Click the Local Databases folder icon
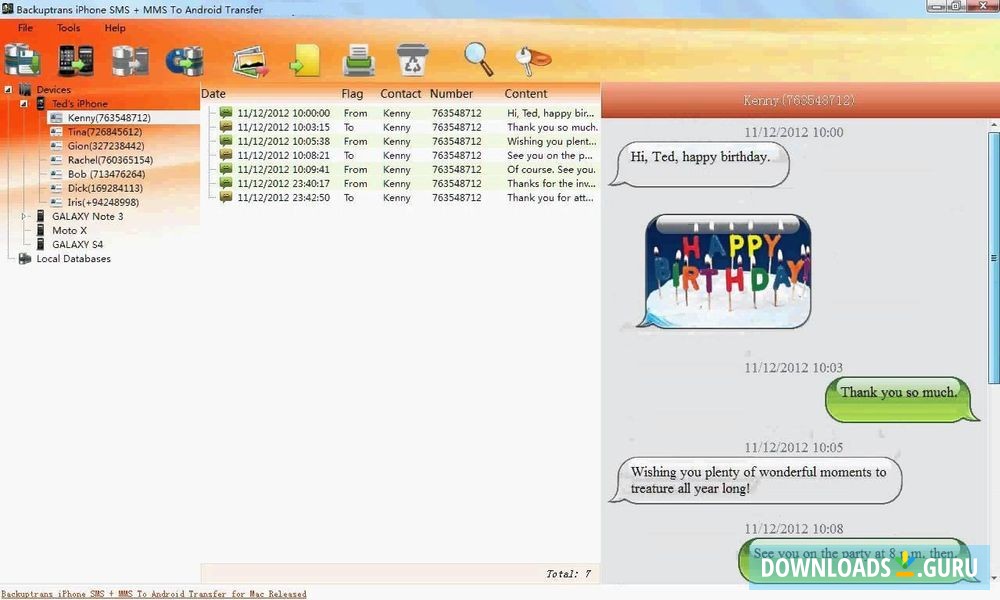The height and width of the screenshot is (600, 1000). 25,258
